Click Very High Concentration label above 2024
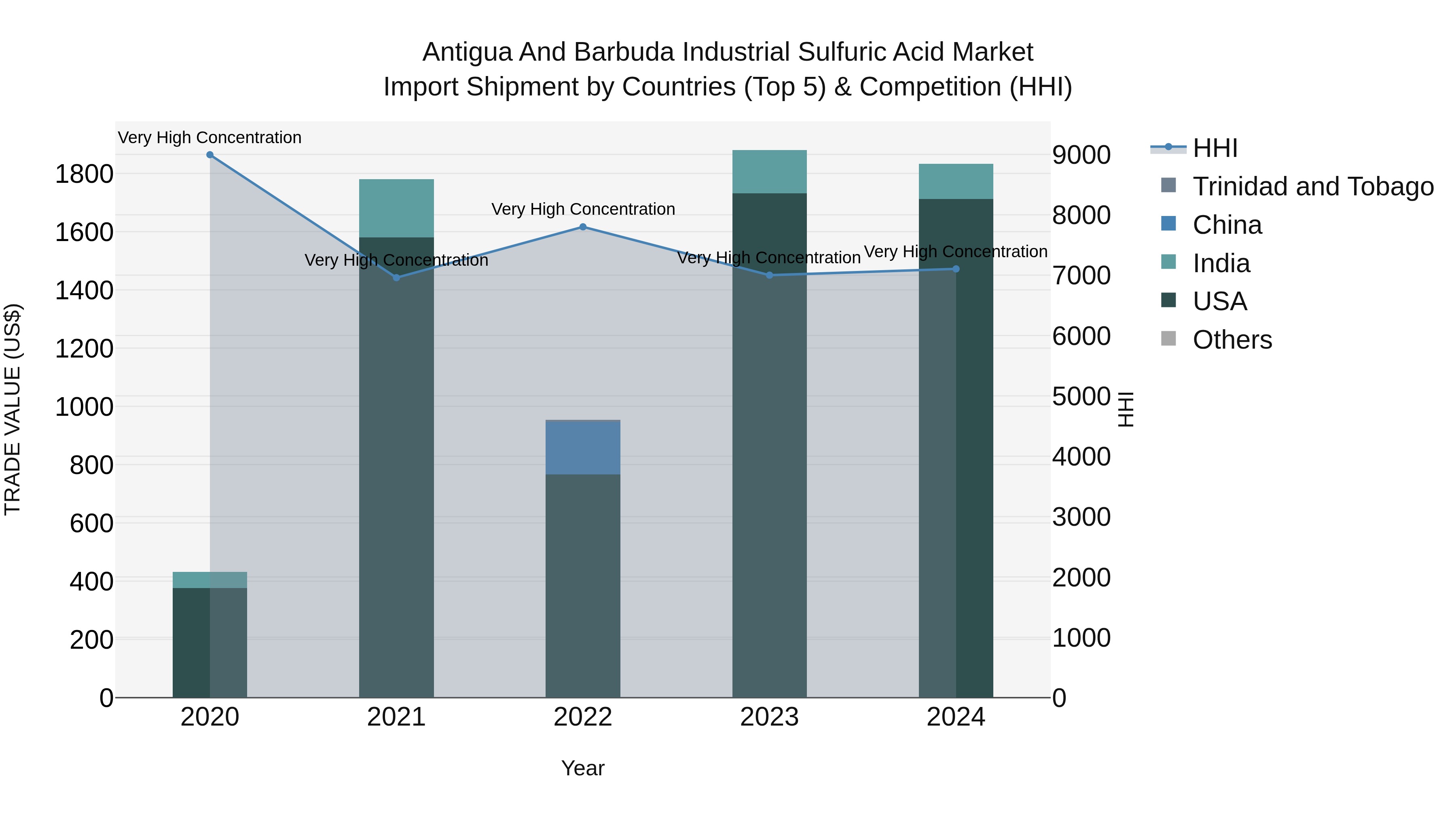This screenshot has height=819, width=1456. pos(956,252)
